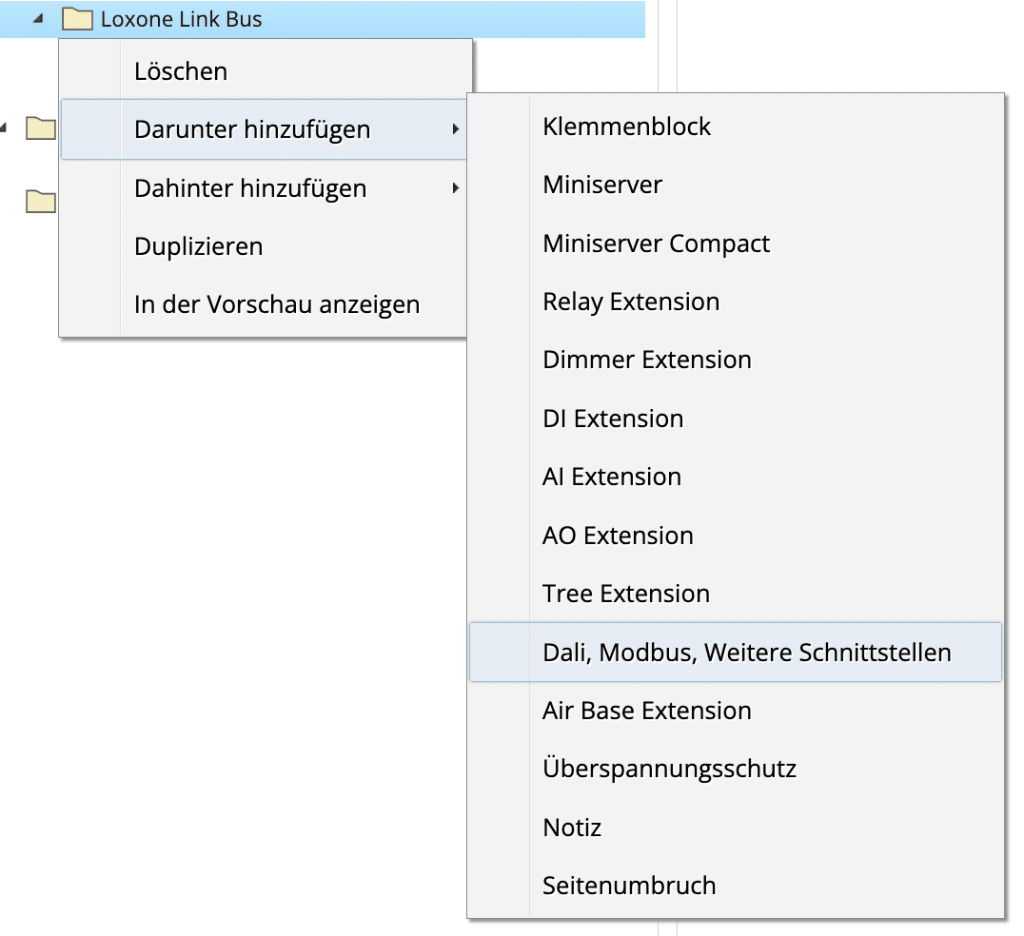The width and height of the screenshot is (1024, 936).
Task: Select the Überspannungsschutz entry
Action: click(x=735, y=769)
